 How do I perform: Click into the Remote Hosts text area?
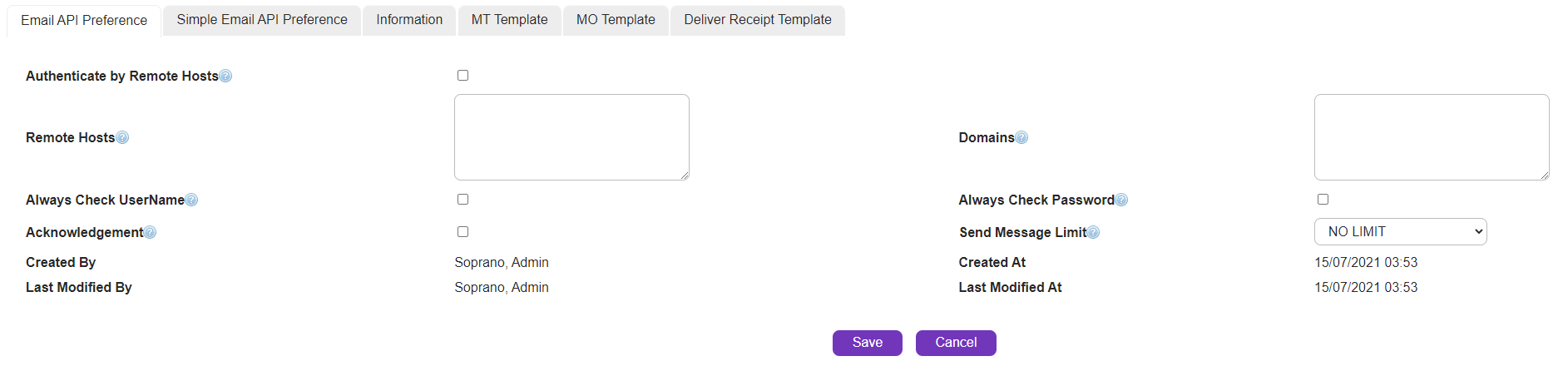(571, 137)
